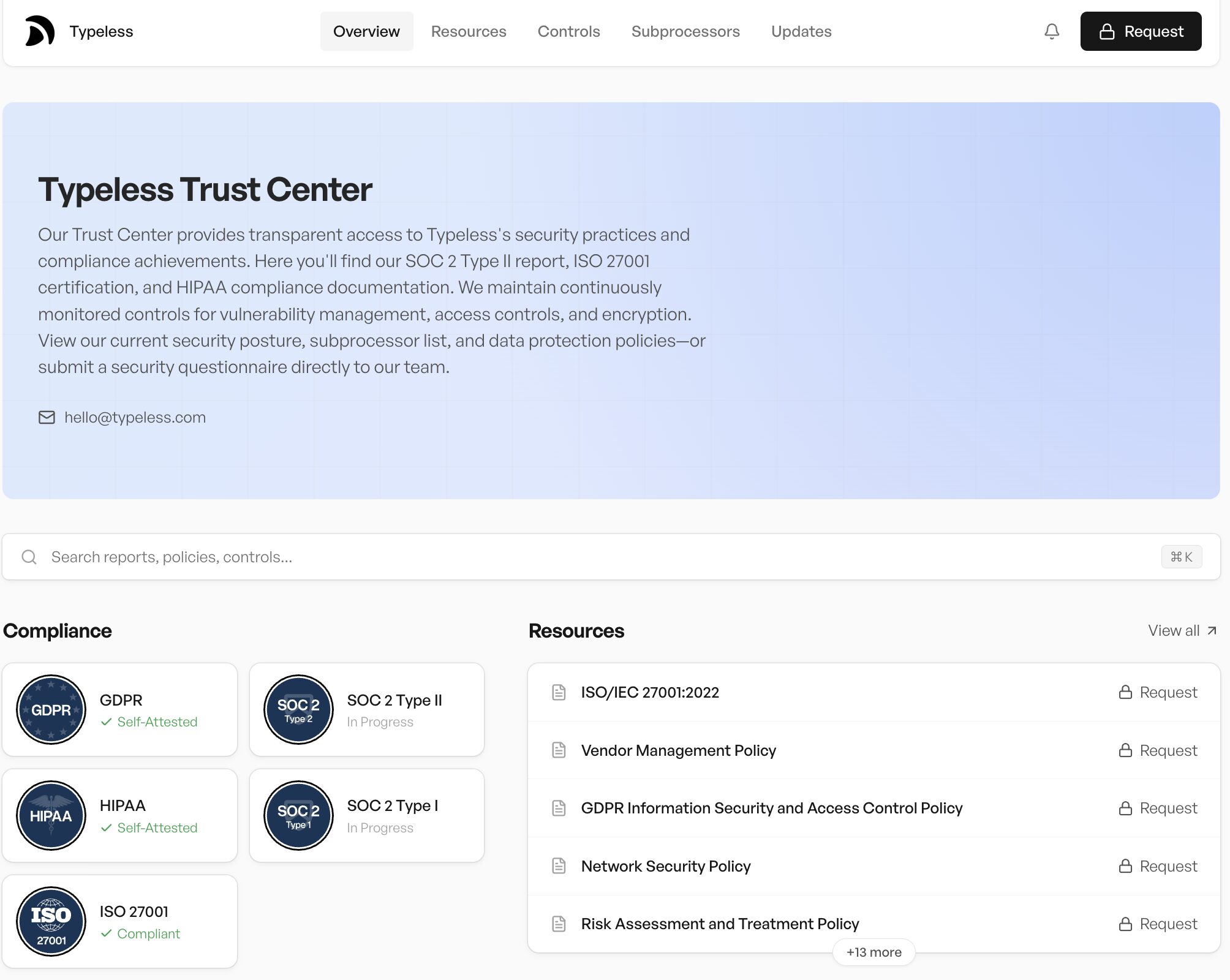Switch to the Overview tab
The height and width of the screenshot is (980, 1230).
(366, 31)
